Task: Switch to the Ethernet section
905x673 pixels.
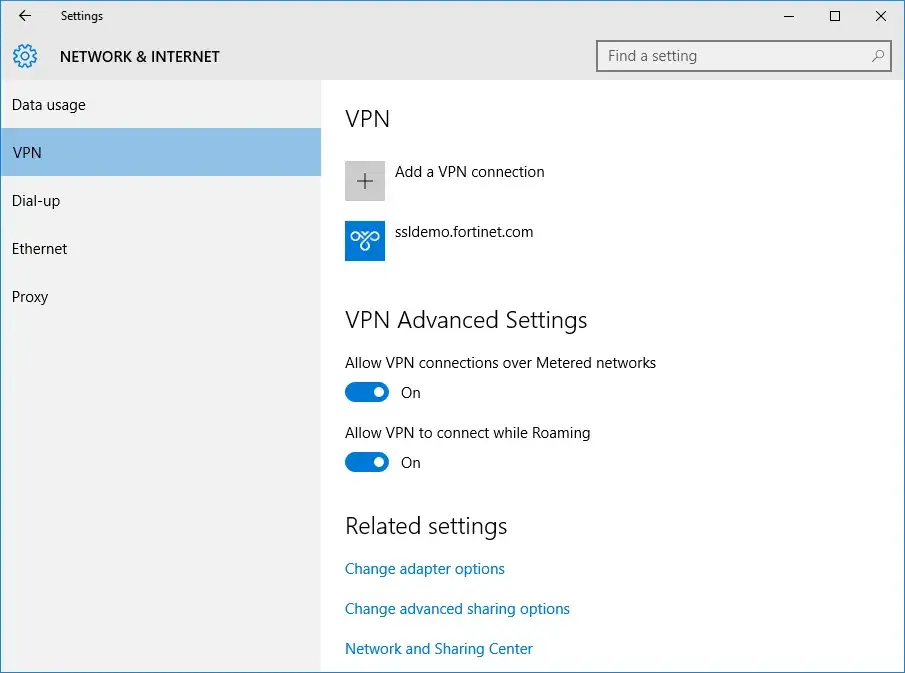Action: [x=39, y=248]
